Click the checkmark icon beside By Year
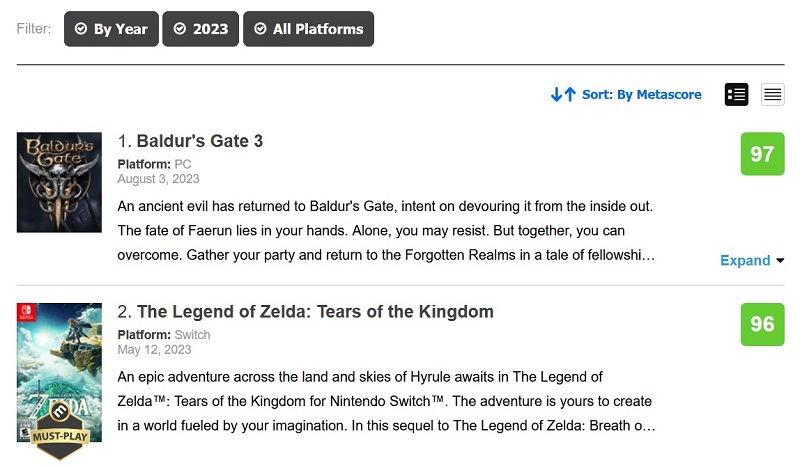 coord(81,29)
